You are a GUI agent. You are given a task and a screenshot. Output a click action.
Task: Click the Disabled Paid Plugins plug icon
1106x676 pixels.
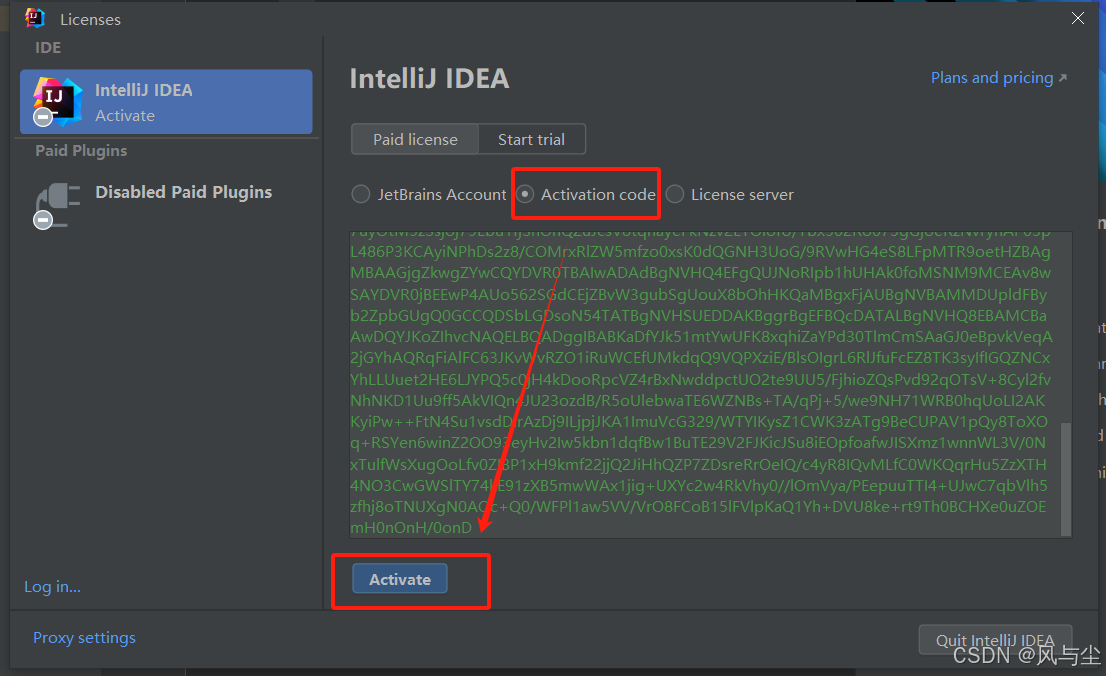click(x=57, y=203)
